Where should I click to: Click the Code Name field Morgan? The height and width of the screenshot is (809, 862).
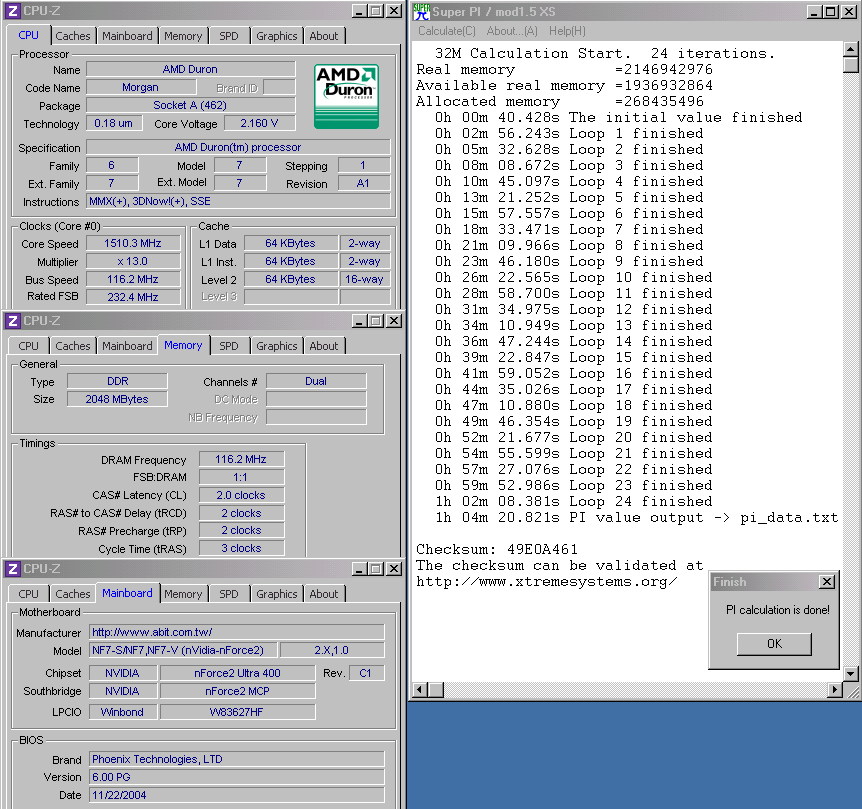[141, 87]
